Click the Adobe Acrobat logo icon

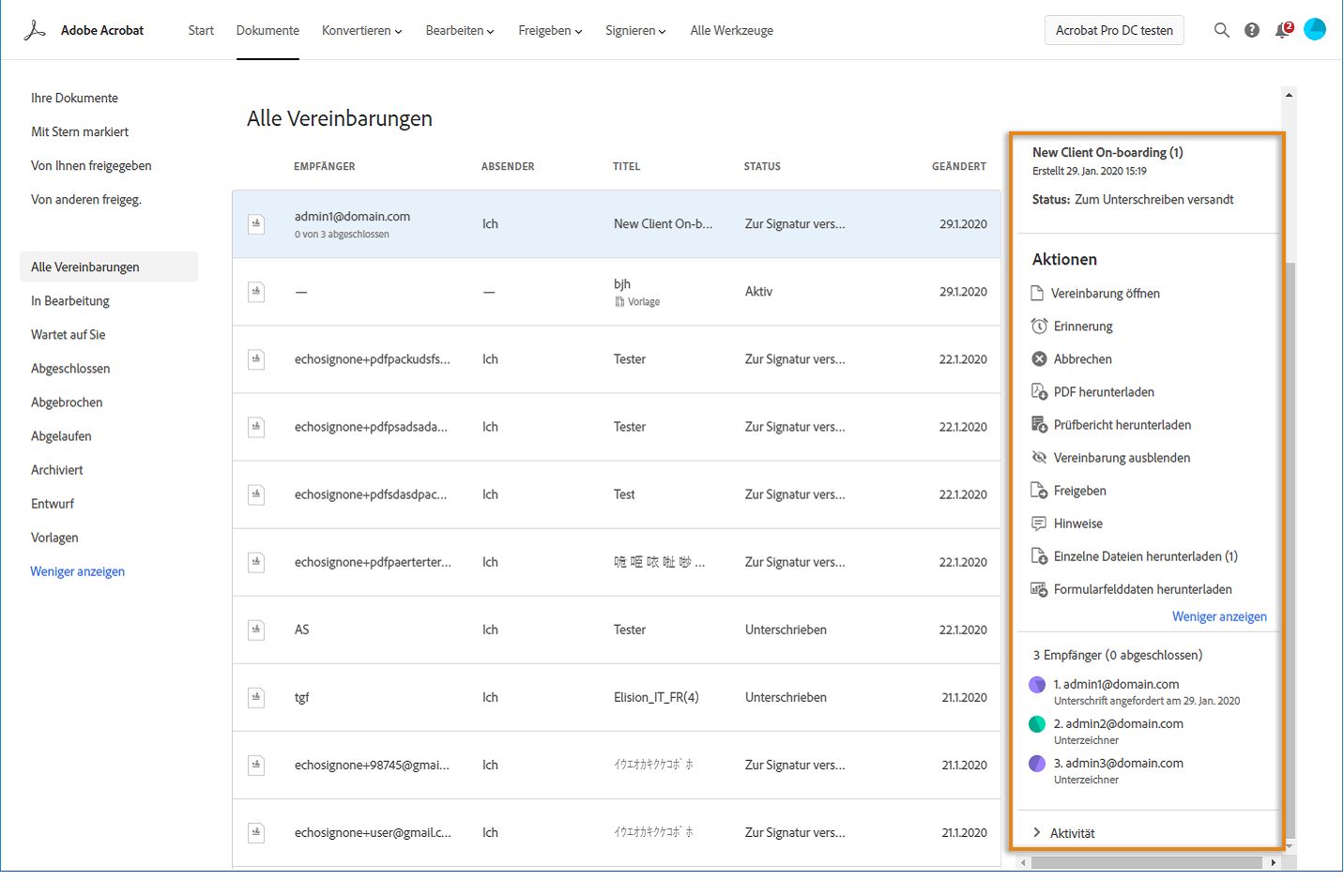[35, 30]
